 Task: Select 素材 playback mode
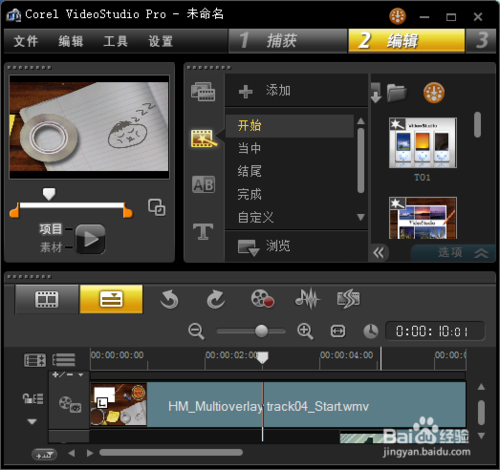pyautogui.click(x=51, y=247)
